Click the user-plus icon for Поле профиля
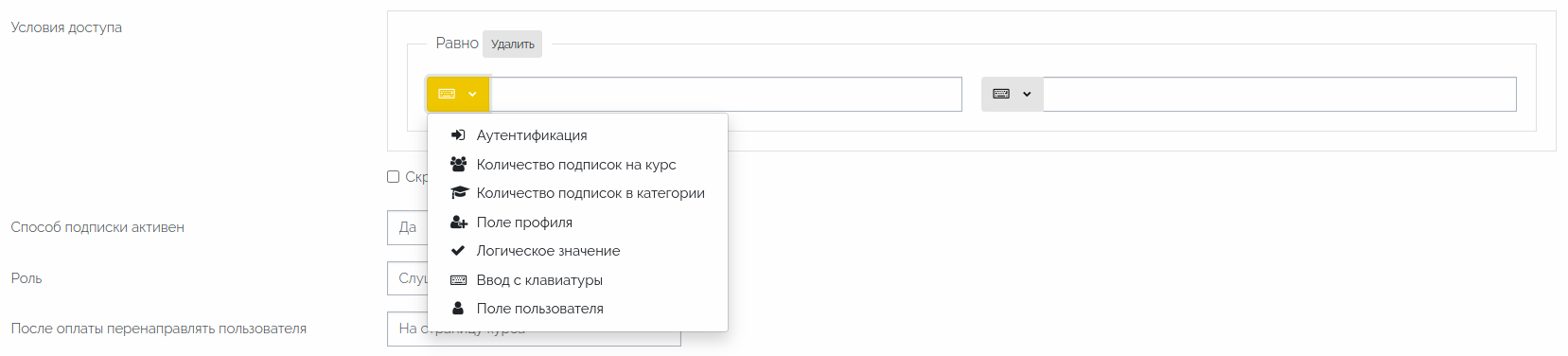The image size is (1568, 356). tap(459, 222)
